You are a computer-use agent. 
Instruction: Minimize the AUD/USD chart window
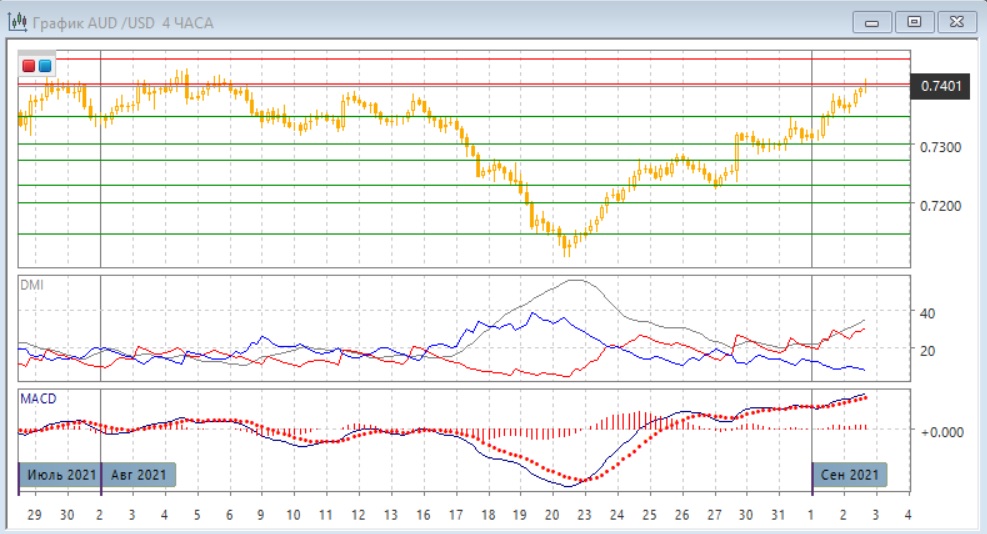[873, 21]
